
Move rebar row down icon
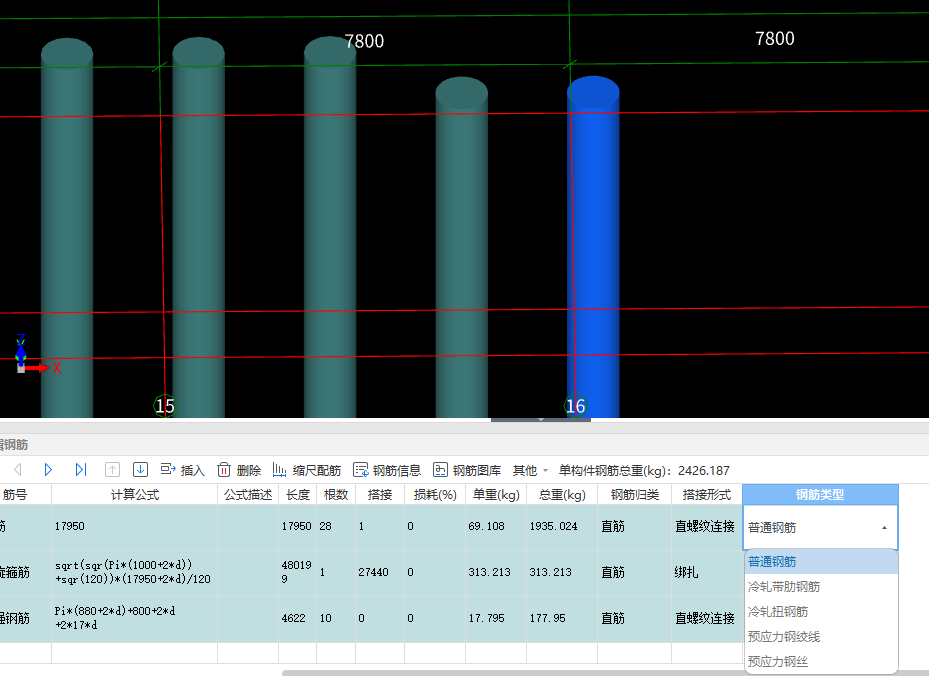click(140, 470)
